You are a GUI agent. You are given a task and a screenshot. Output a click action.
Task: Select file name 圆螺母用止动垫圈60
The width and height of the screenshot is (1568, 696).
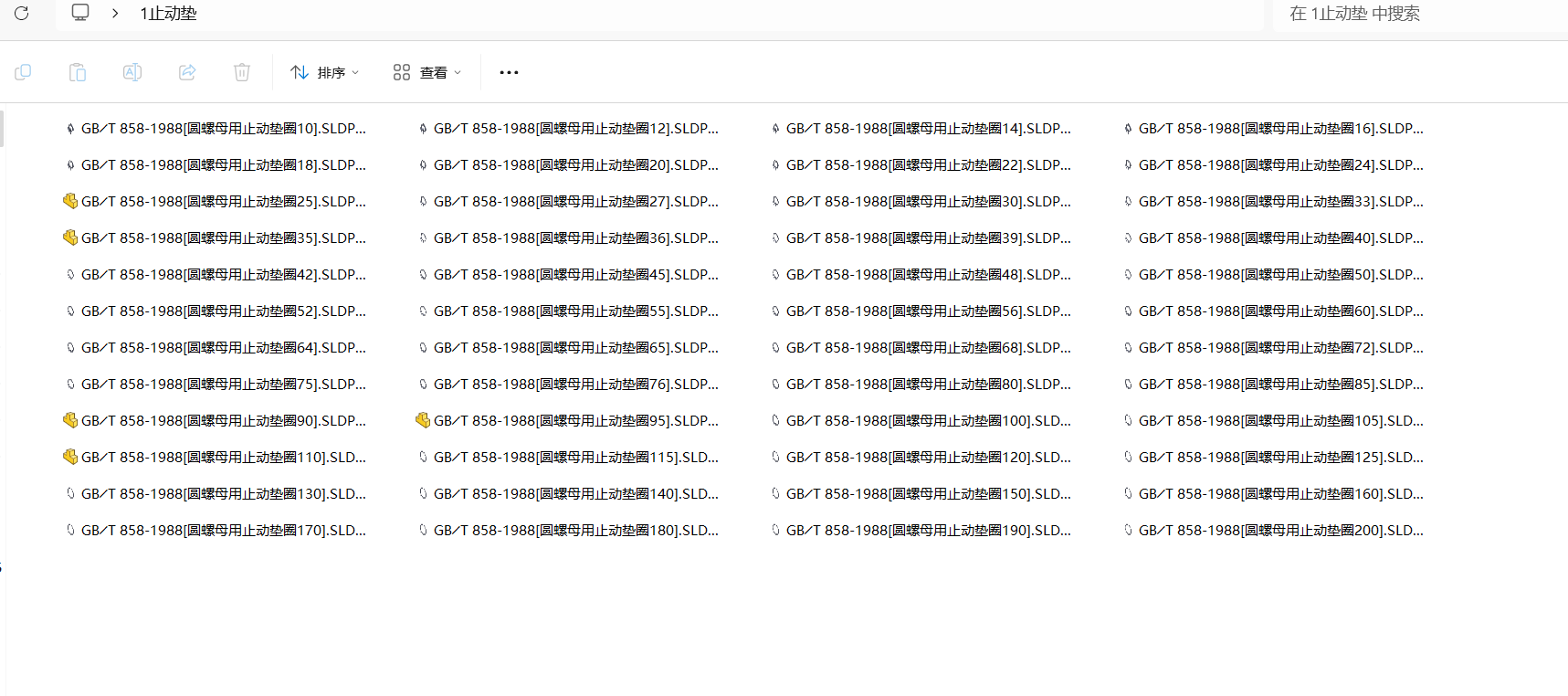(1280, 311)
